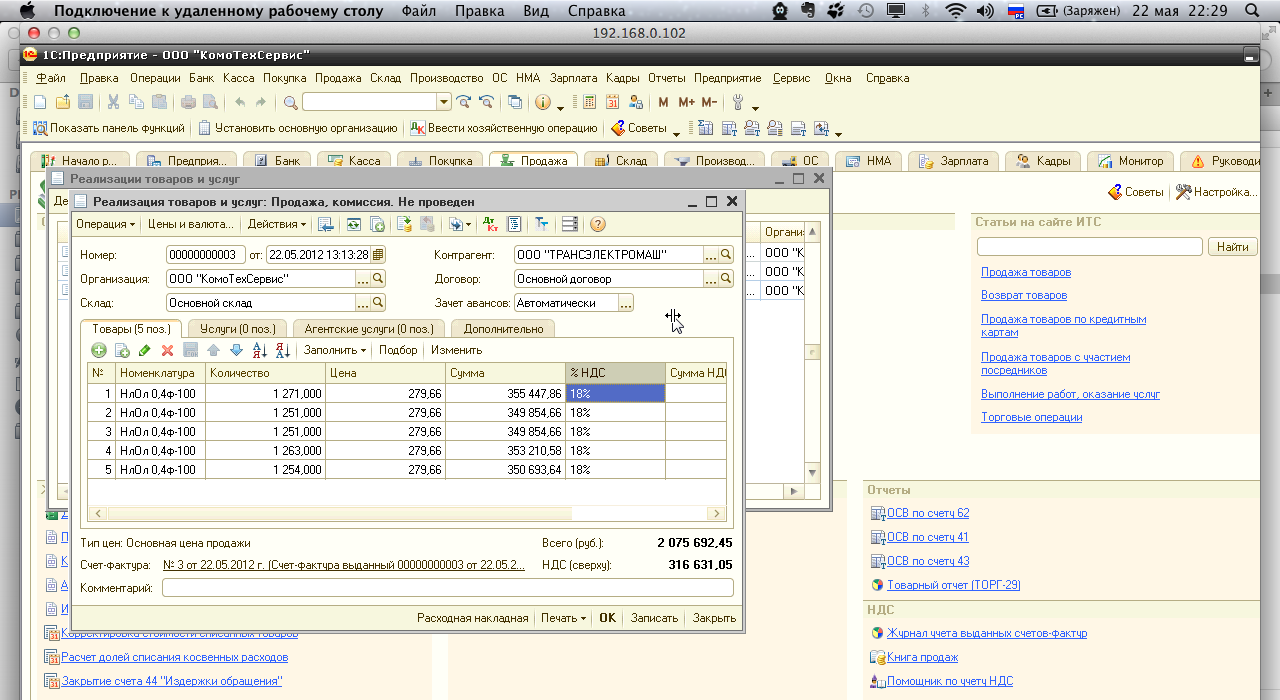The height and width of the screenshot is (700, 1280).
Task: Click the Записать button
Action: pos(654,618)
